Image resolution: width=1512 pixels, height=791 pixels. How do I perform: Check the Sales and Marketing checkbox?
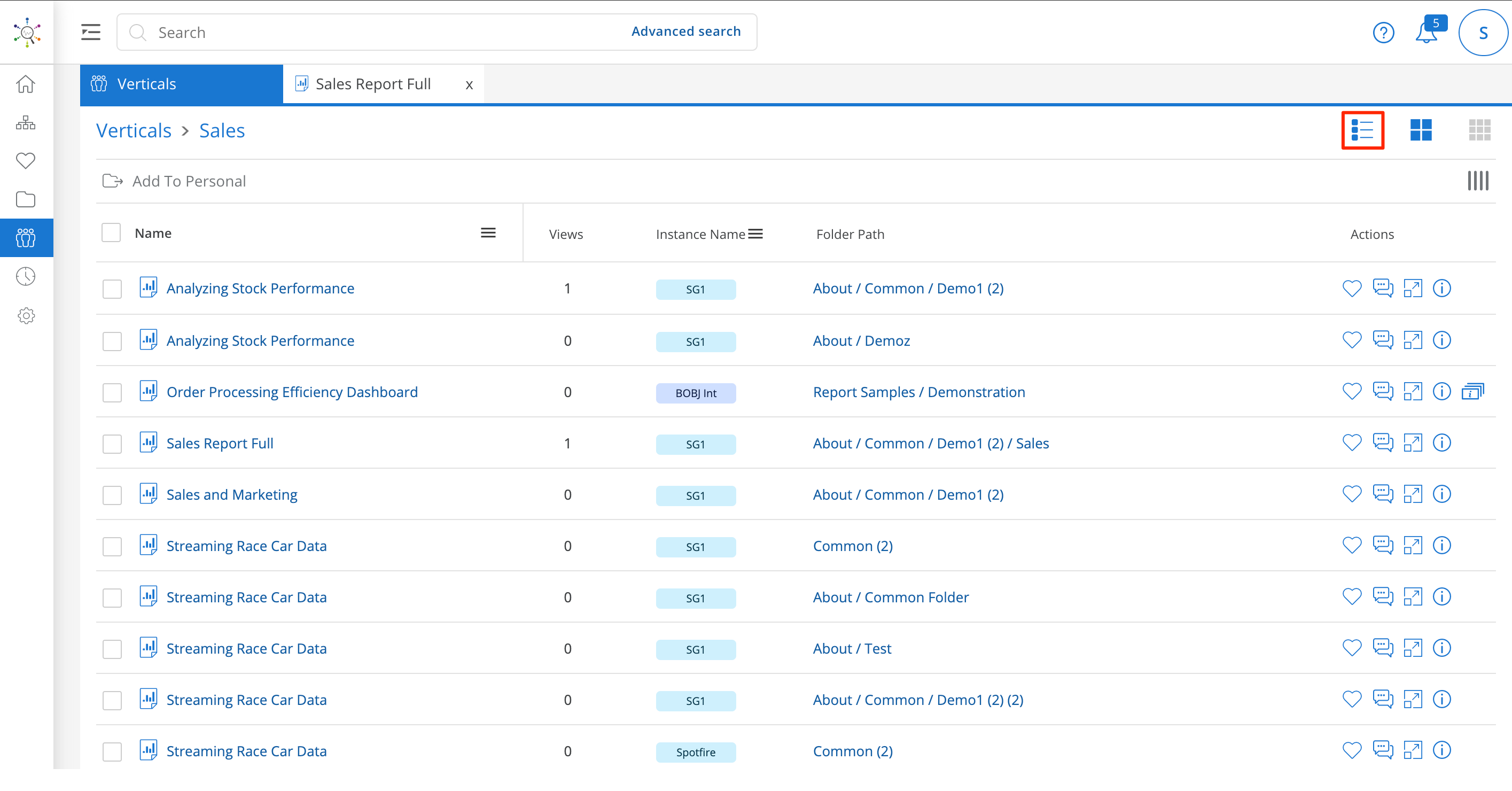click(x=112, y=495)
